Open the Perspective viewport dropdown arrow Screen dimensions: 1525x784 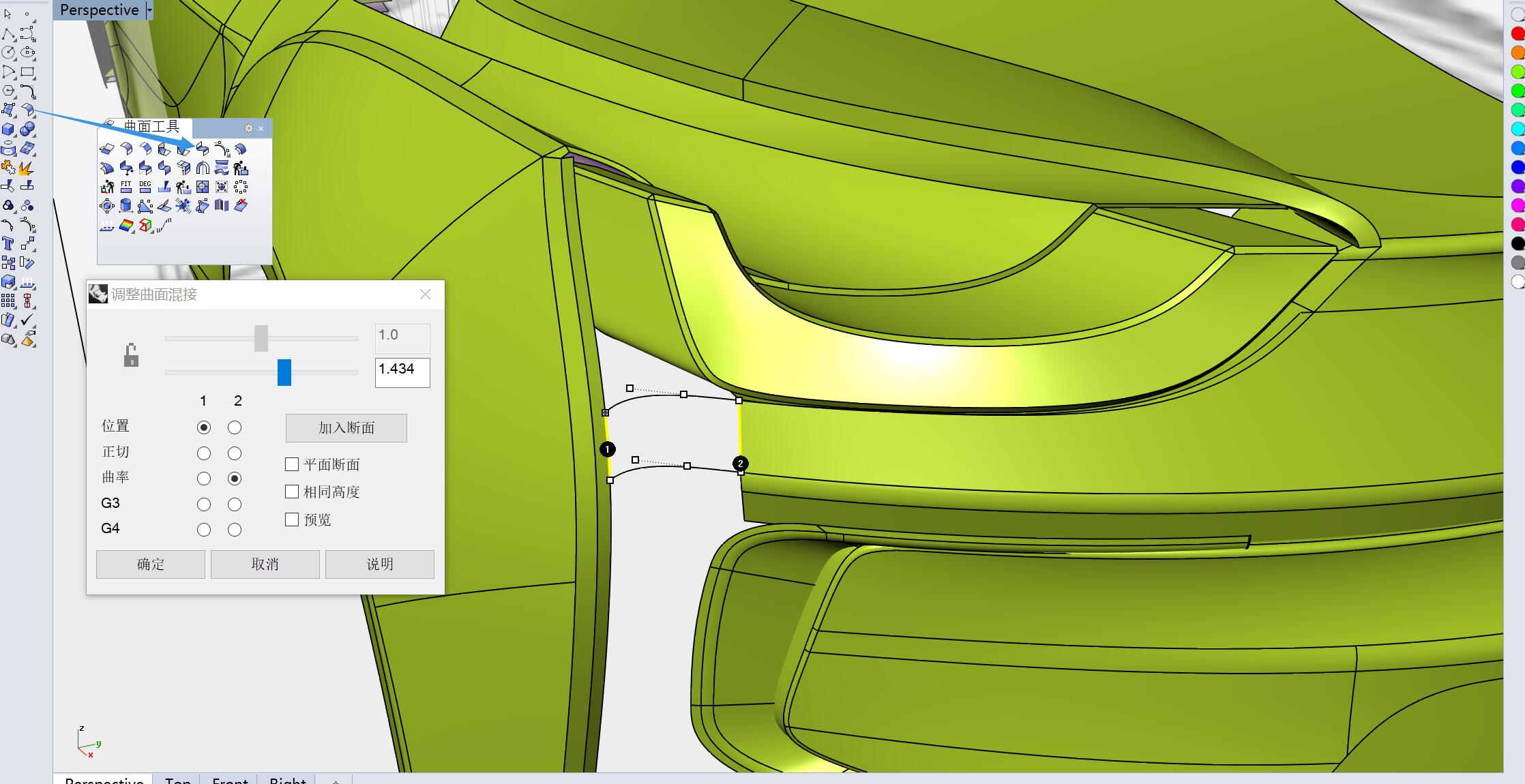tap(149, 10)
